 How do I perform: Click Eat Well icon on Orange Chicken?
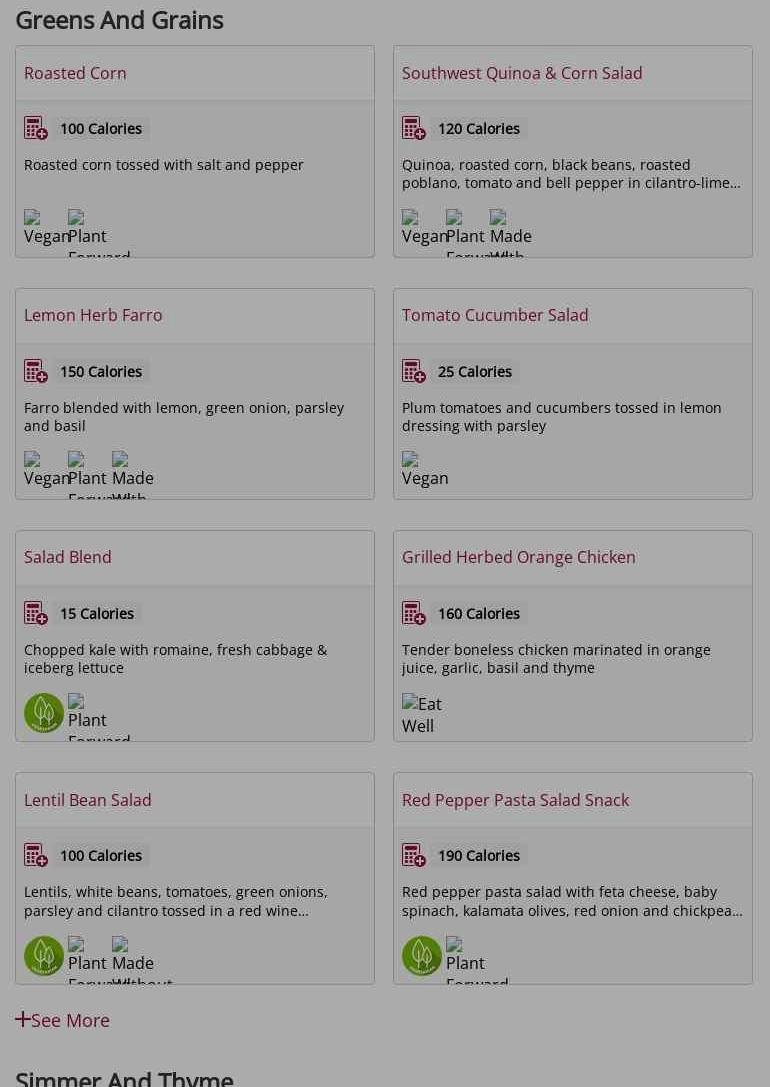(x=421, y=714)
